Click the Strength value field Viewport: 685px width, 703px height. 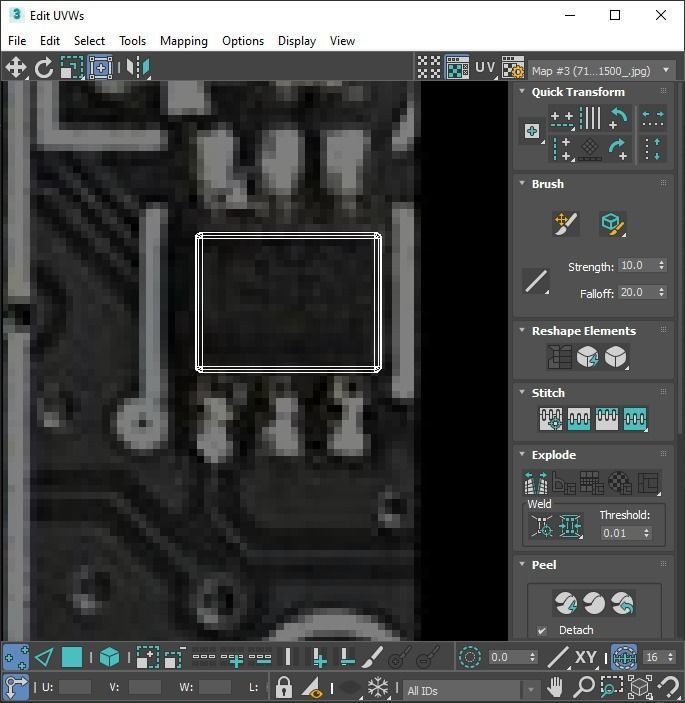tap(637, 265)
